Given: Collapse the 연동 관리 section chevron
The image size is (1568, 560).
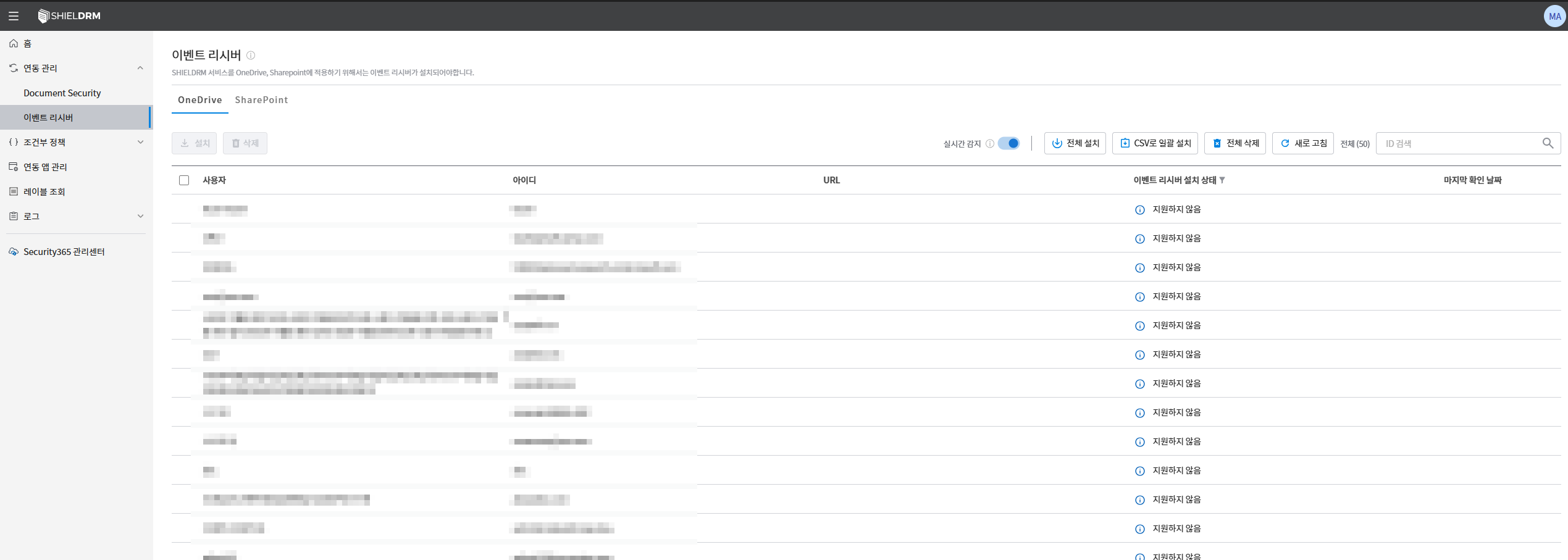Looking at the screenshot, I should (x=140, y=68).
